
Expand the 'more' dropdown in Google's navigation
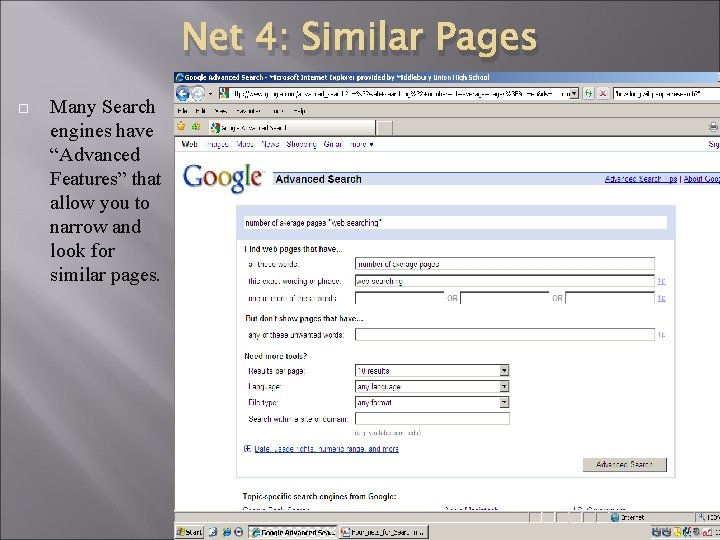(x=362, y=144)
